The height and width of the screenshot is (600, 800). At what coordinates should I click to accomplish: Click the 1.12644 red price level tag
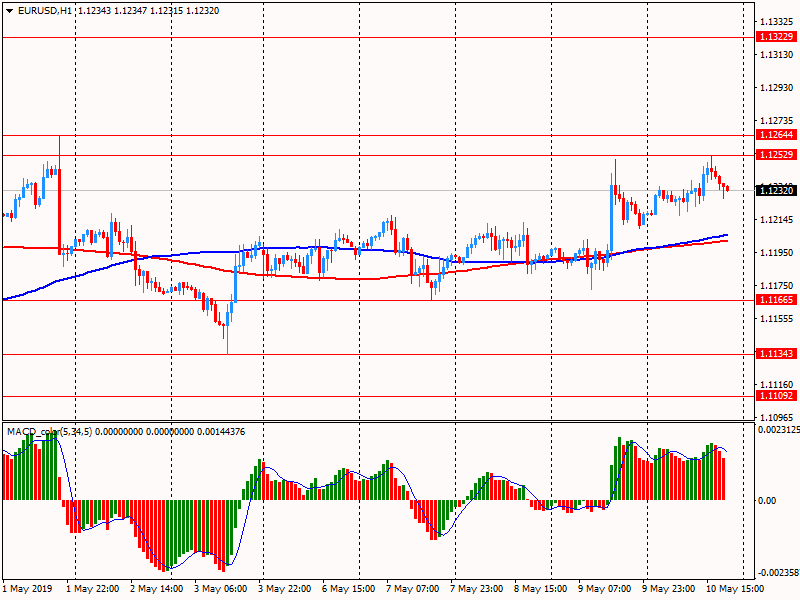pos(776,134)
